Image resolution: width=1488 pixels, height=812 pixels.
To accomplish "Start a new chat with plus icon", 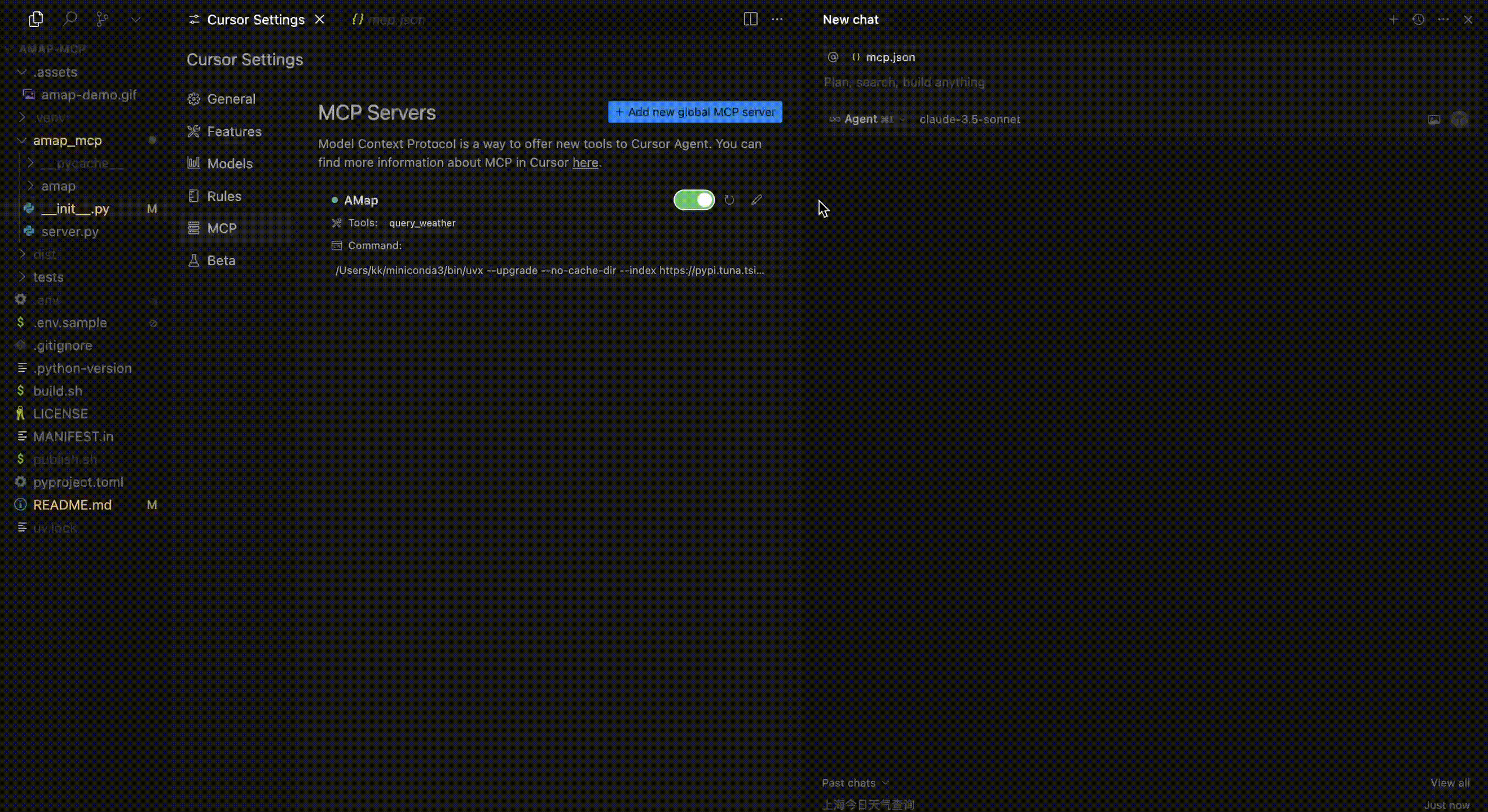I will (x=1393, y=20).
